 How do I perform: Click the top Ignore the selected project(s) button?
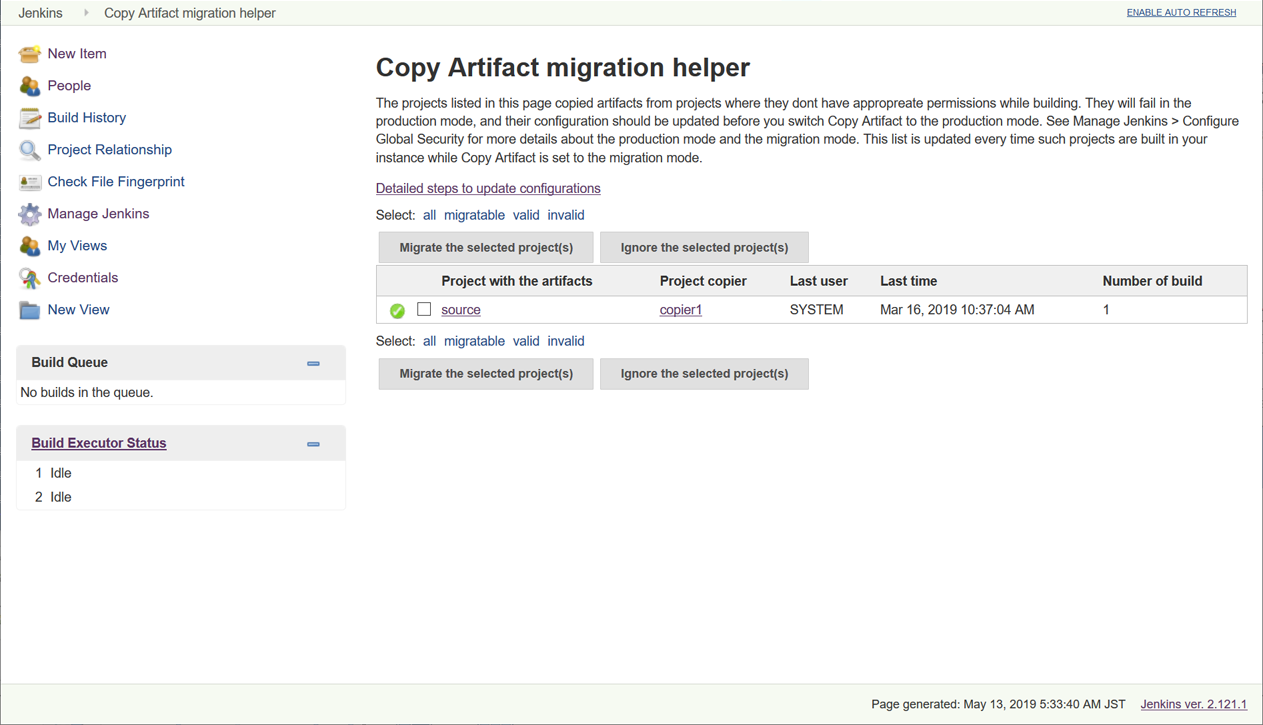click(x=704, y=248)
